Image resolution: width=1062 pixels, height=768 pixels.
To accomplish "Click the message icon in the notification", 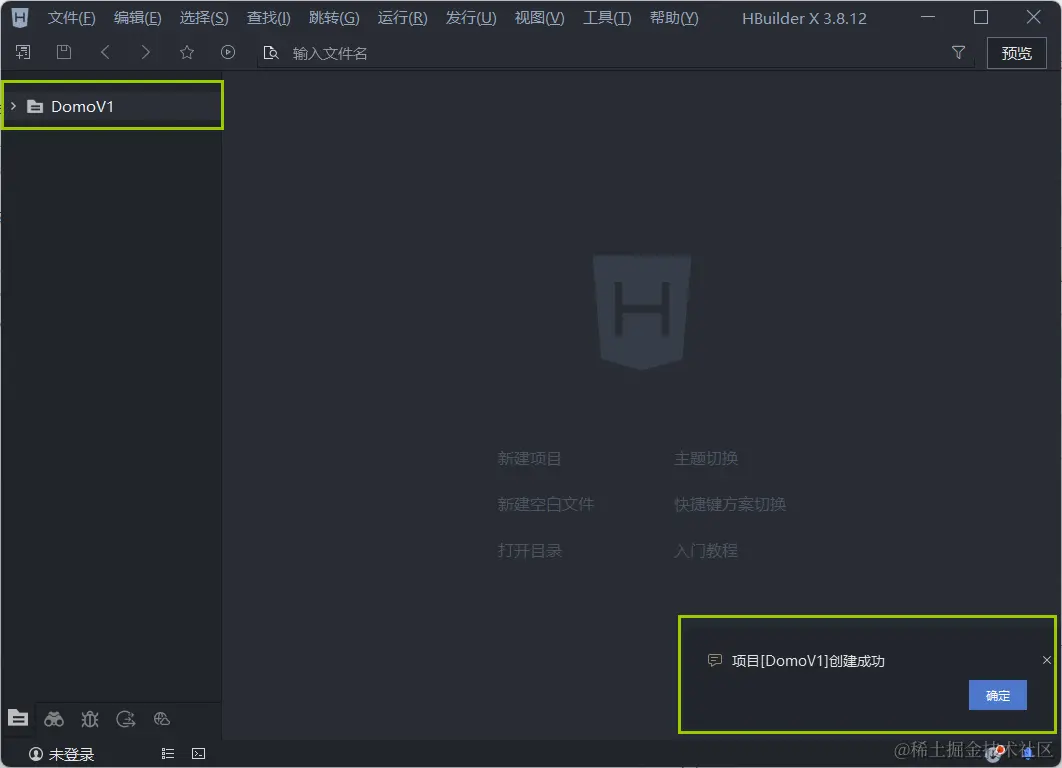I will (x=715, y=660).
